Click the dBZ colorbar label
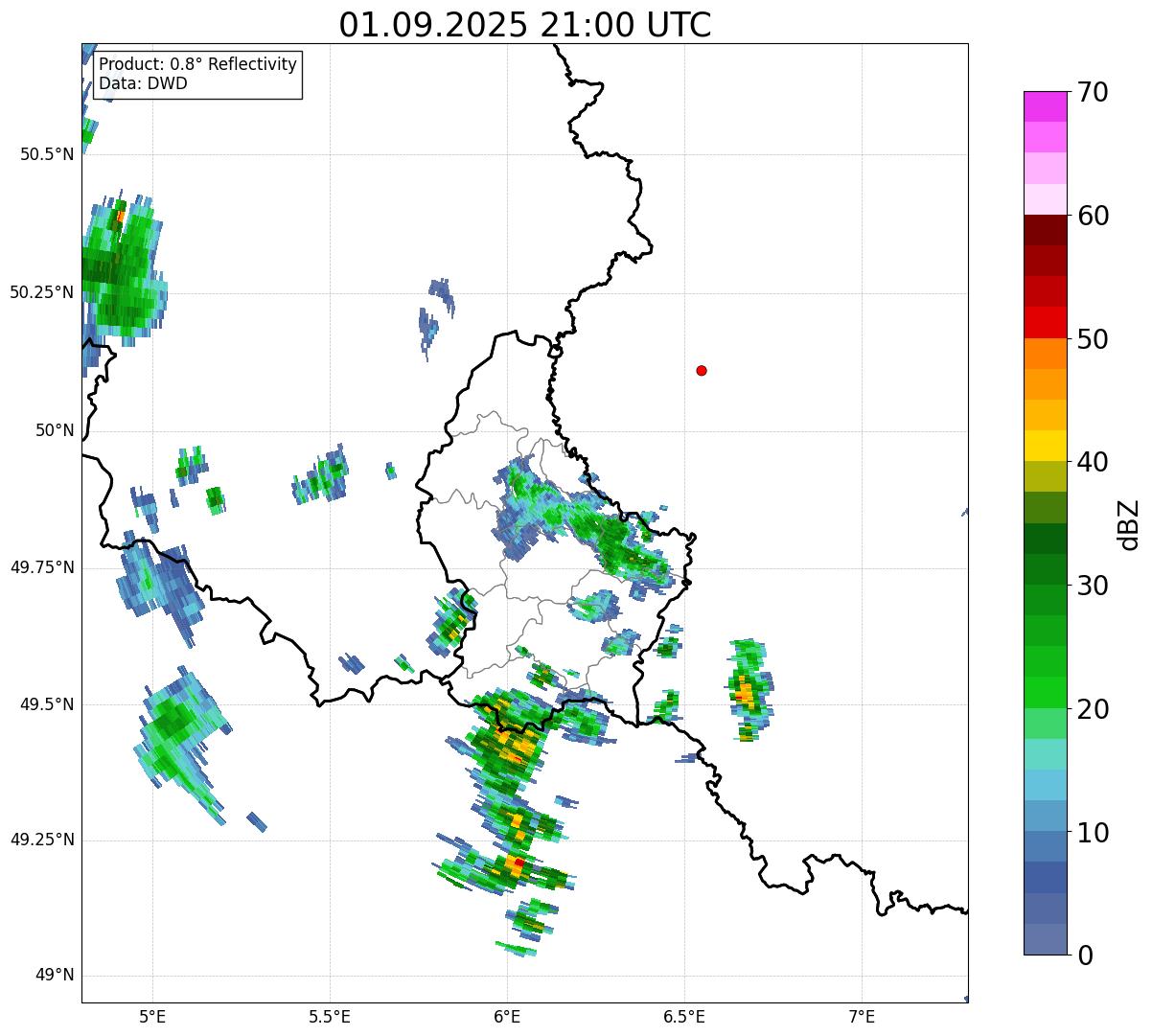This screenshot has width=1152, height=1036. pyautogui.click(x=1129, y=524)
